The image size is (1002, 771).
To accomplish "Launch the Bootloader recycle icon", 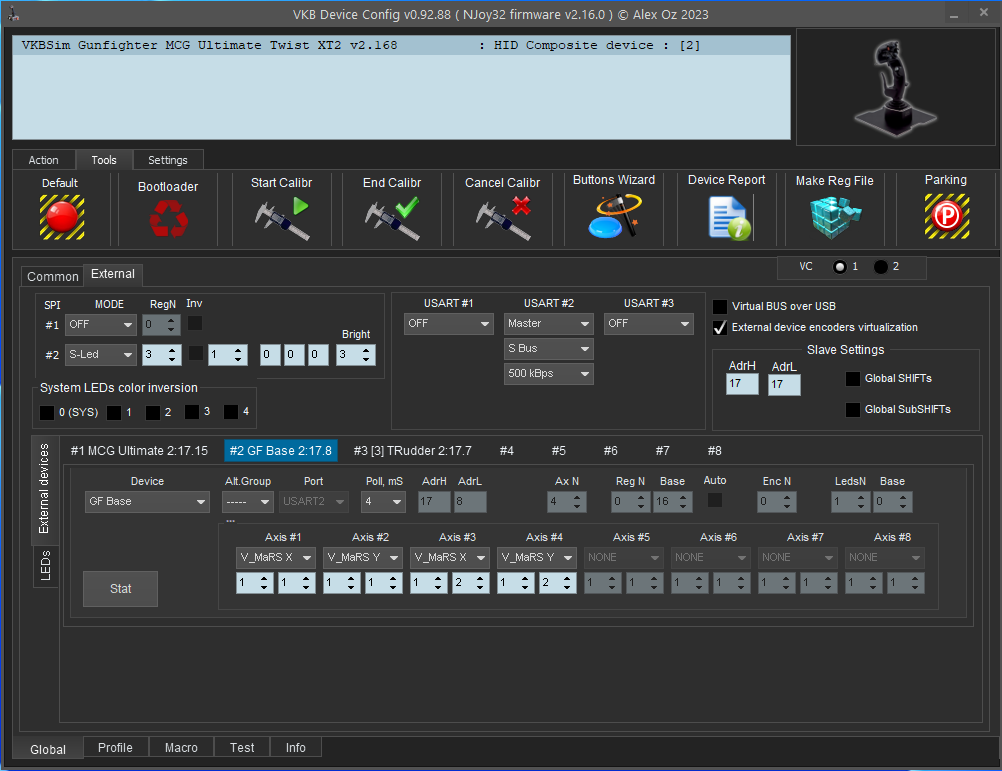I will click(167, 218).
